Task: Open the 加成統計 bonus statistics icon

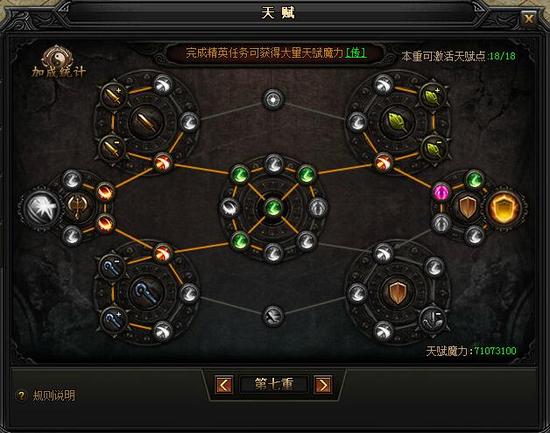Action: pos(58,62)
